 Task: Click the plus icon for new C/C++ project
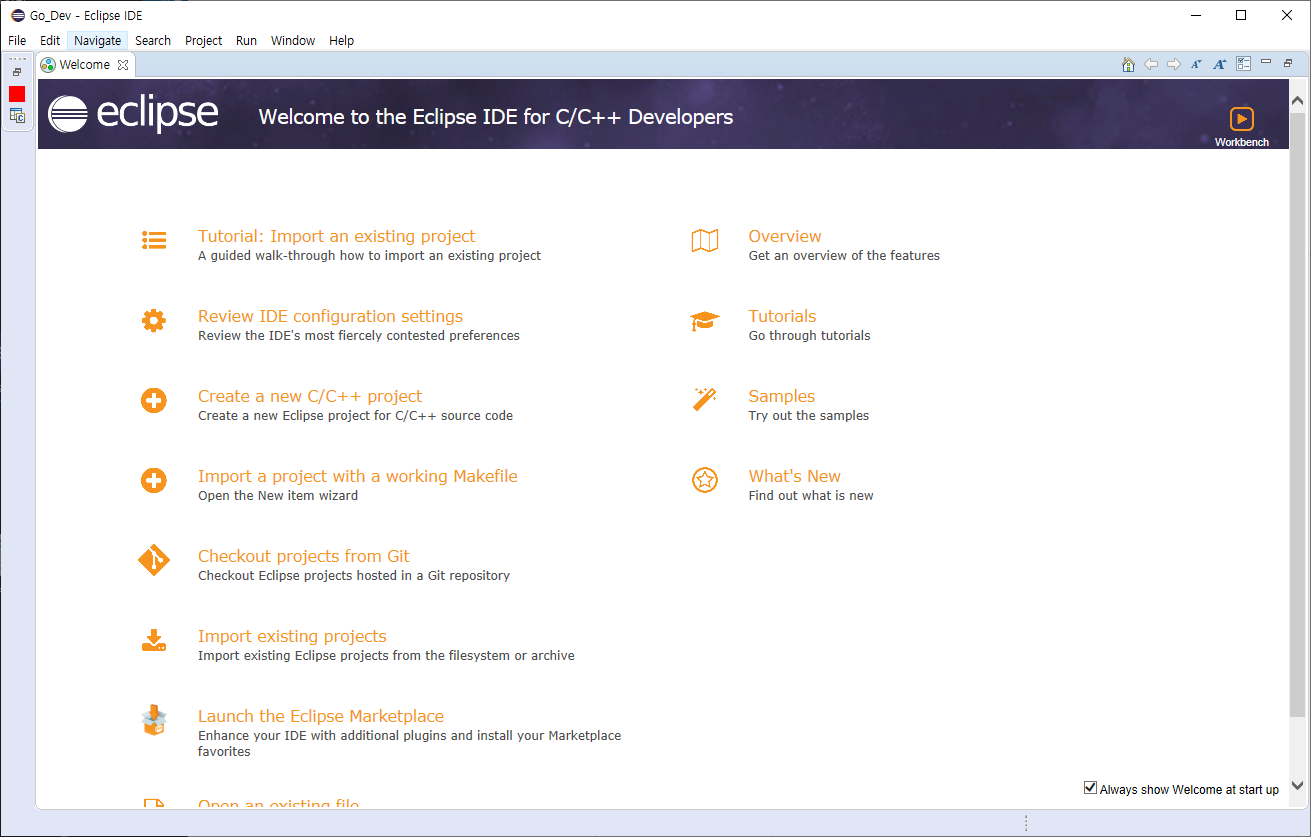(x=154, y=401)
